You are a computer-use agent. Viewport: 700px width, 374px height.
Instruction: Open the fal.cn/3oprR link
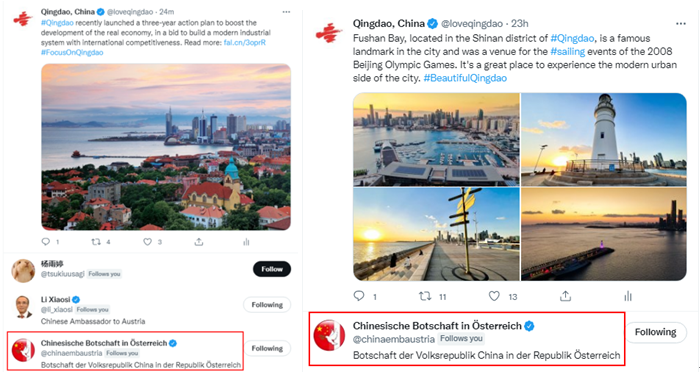[x=245, y=43]
